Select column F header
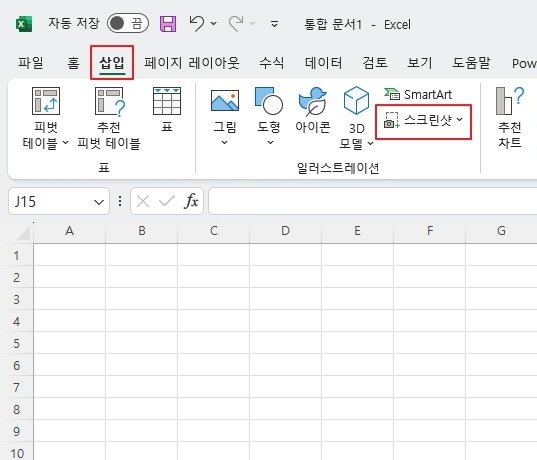Screen dimensions: 537x460 (x=429, y=231)
